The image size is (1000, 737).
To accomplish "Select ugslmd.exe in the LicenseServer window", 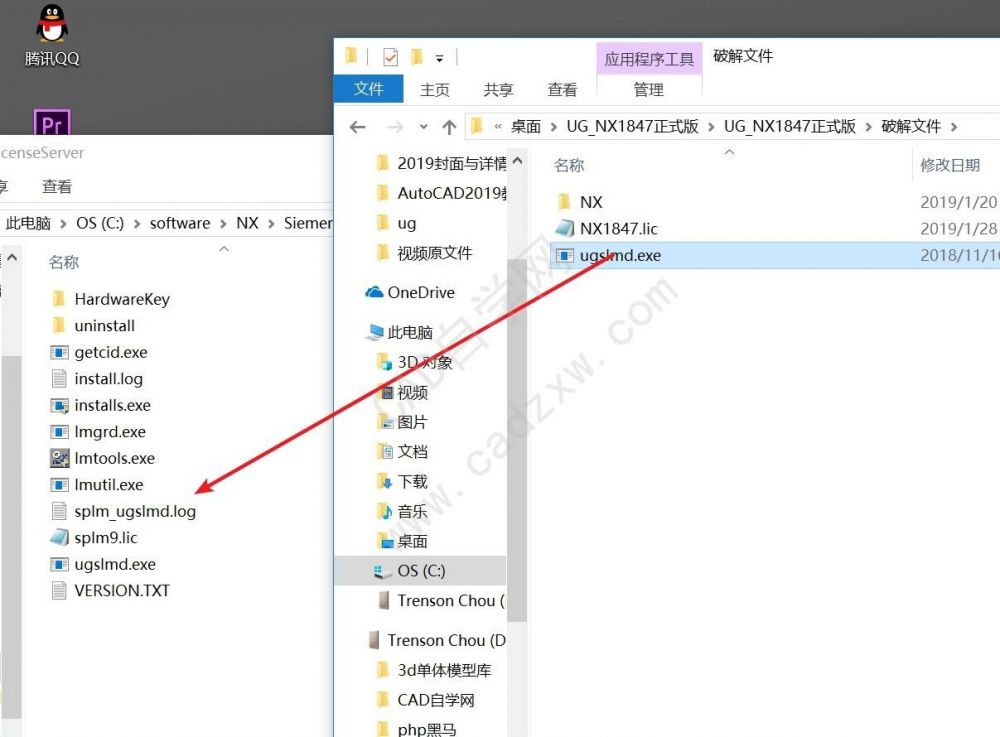I will coord(103,564).
